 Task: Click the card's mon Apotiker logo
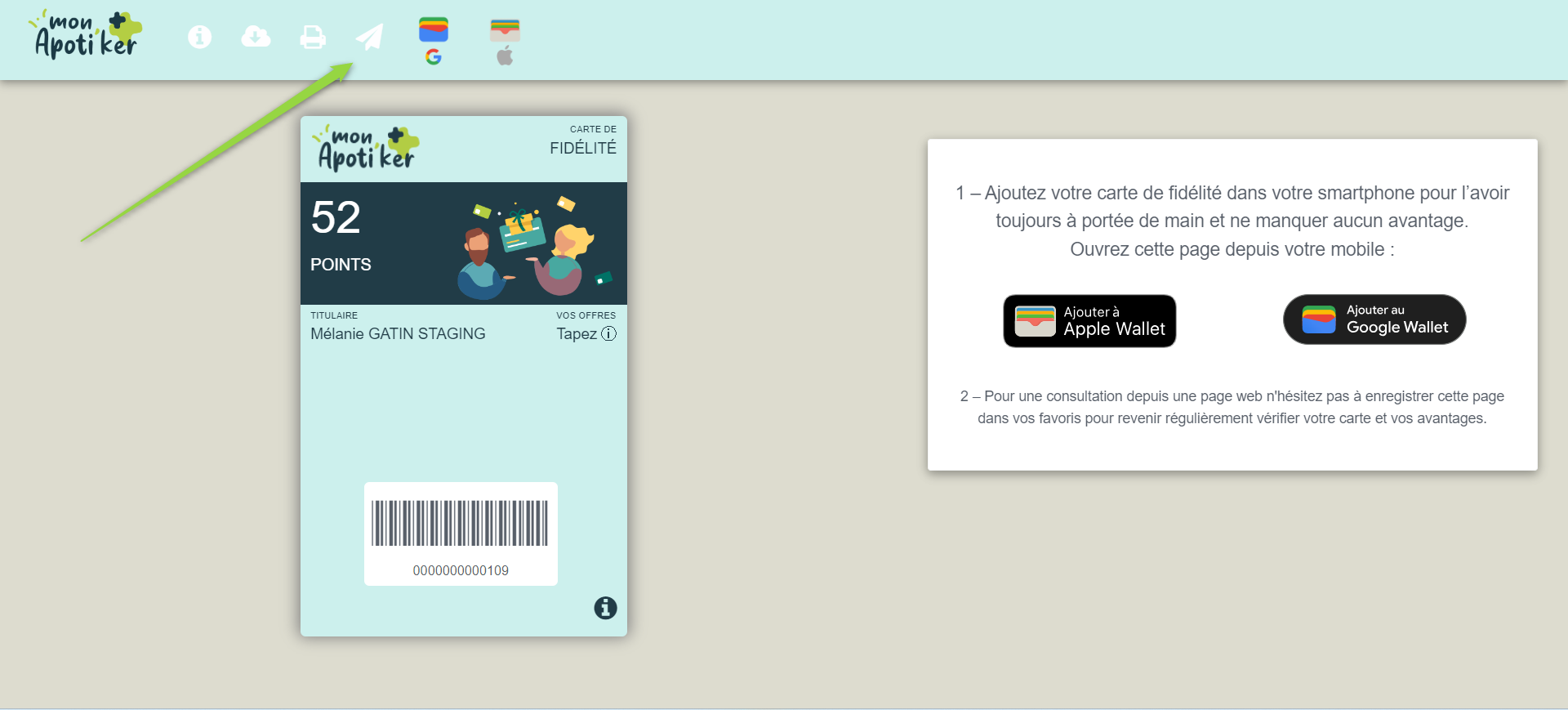coord(367,148)
